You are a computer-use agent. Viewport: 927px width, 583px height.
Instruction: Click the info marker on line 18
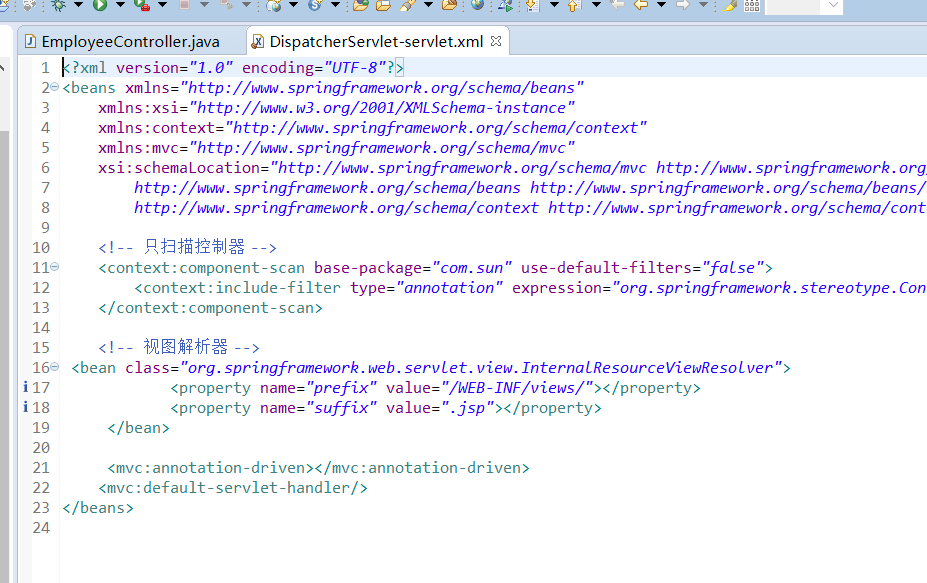(x=25, y=407)
